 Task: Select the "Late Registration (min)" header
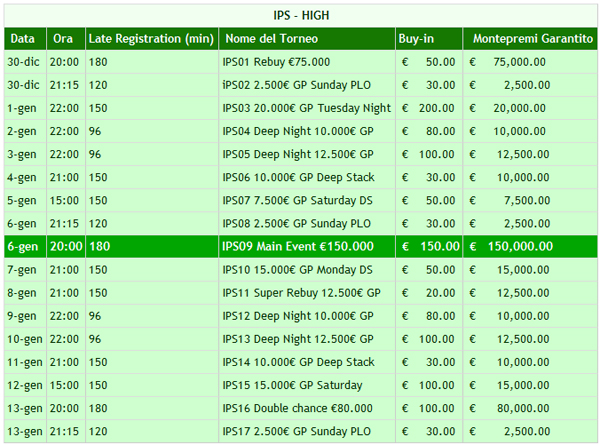(152, 39)
